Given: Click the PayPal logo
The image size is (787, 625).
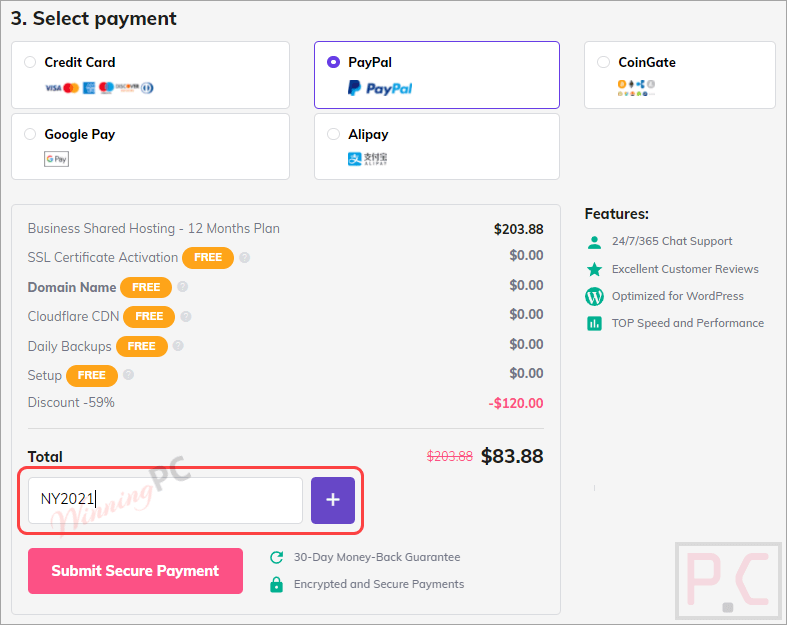Looking at the screenshot, I should pyautogui.click(x=380, y=88).
